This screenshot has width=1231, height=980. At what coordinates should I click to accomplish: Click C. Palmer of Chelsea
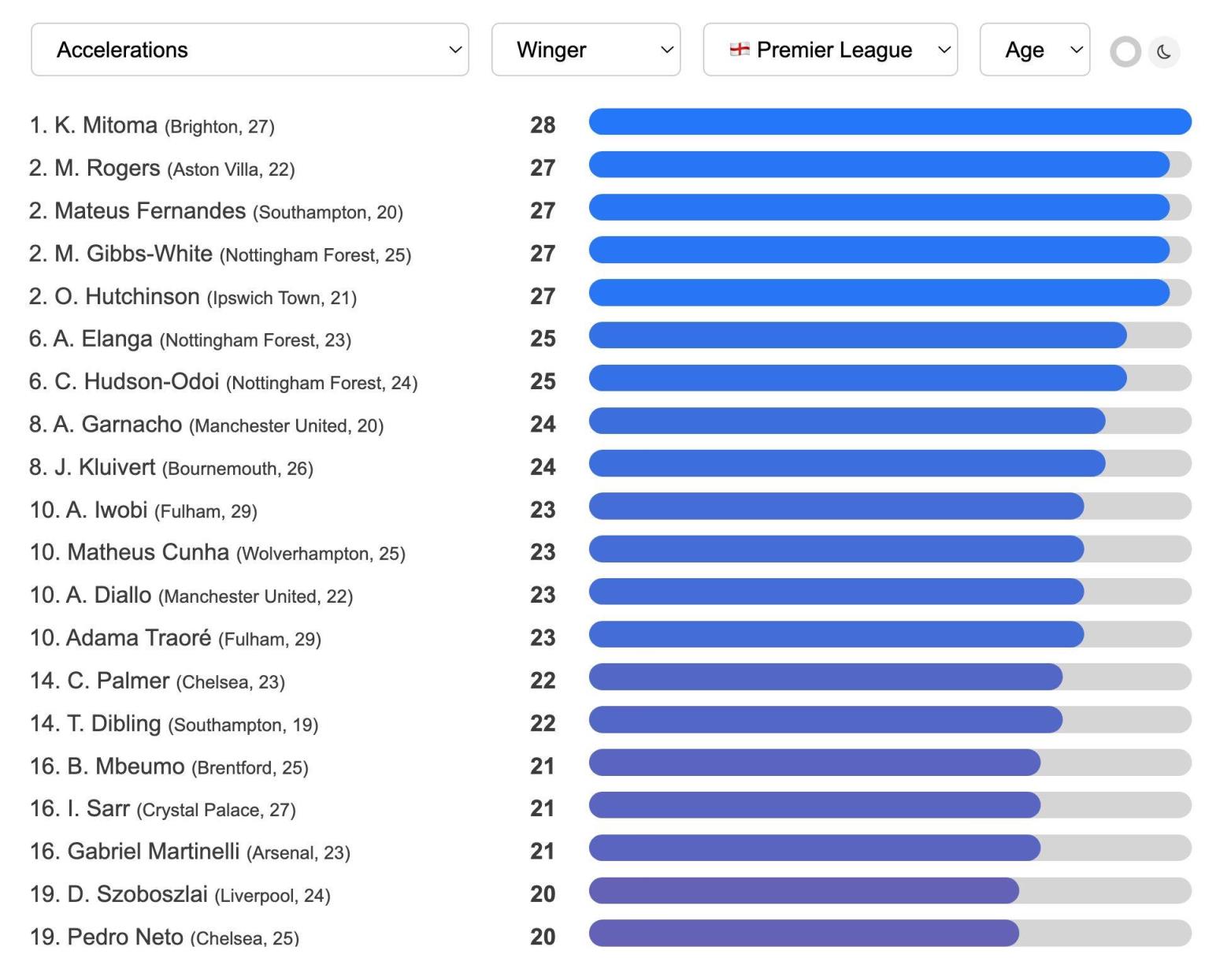(118, 681)
